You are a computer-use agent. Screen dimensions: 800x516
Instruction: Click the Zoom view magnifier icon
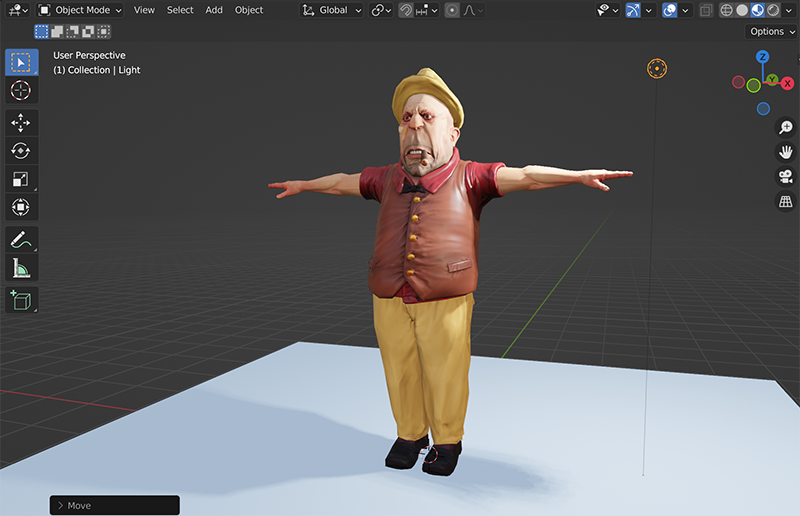786,127
